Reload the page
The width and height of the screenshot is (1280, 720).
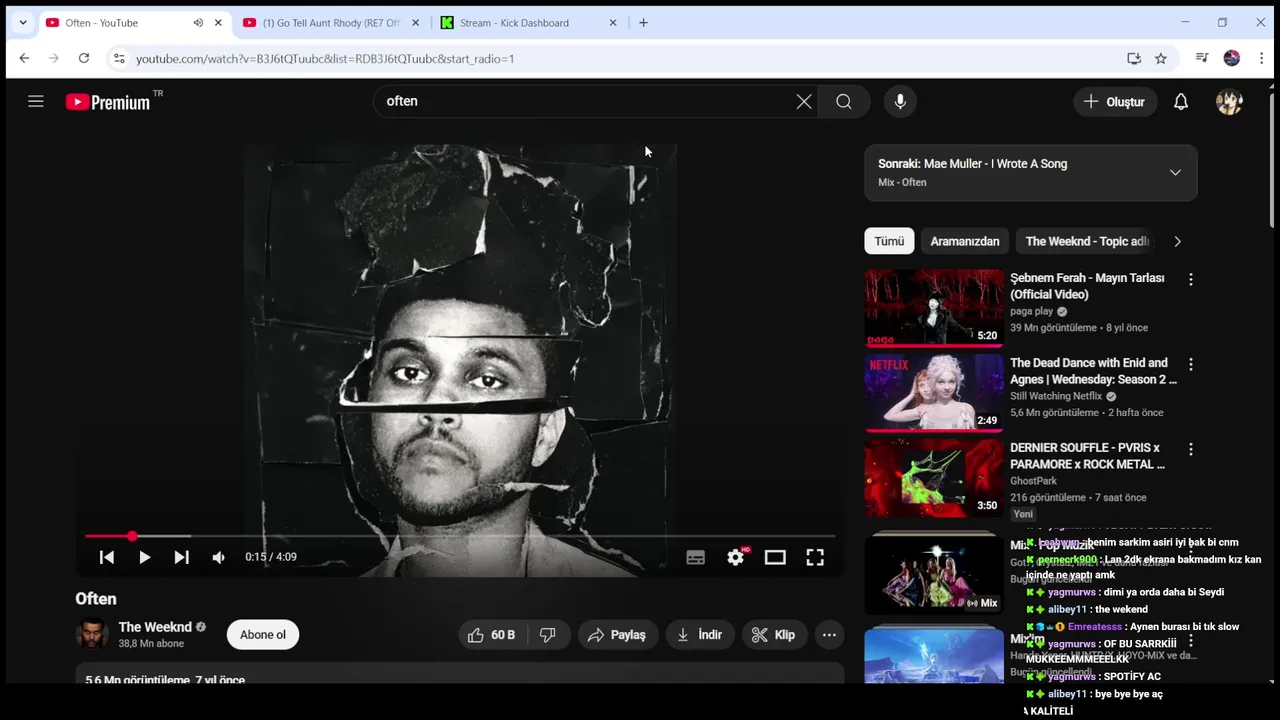[84, 58]
